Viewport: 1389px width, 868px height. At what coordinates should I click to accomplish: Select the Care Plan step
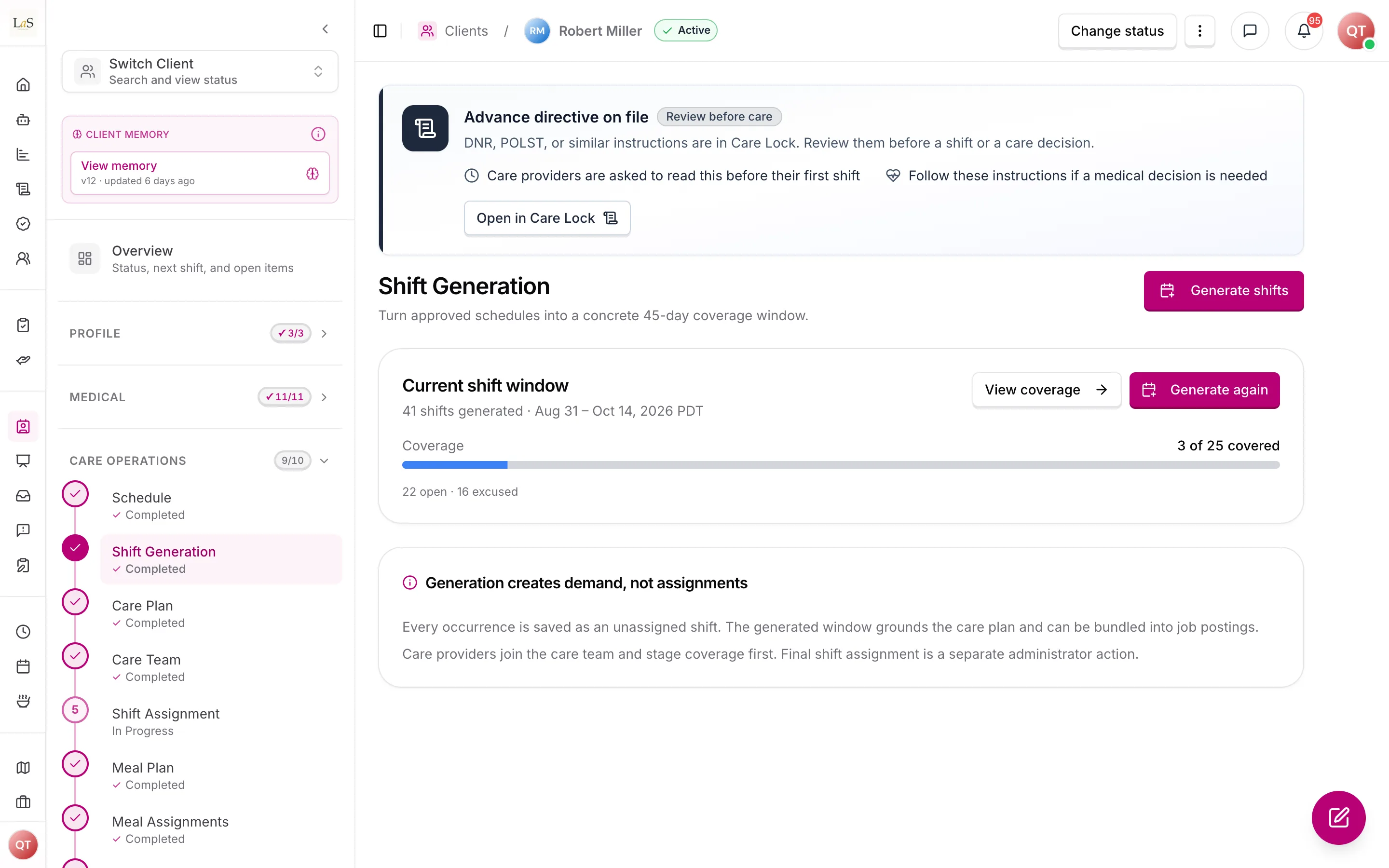pyautogui.click(x=221, y=613)
